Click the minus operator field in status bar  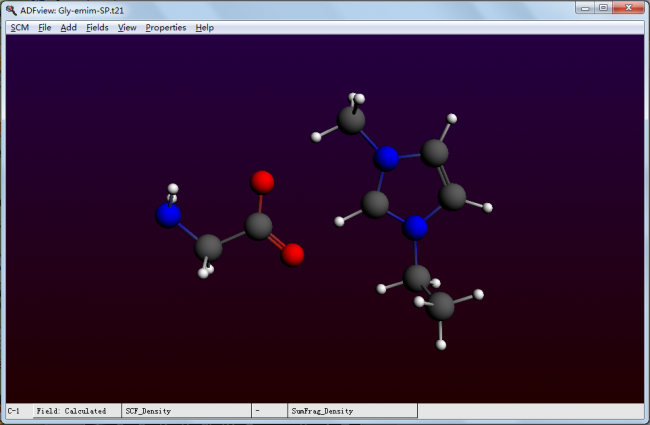269,411
